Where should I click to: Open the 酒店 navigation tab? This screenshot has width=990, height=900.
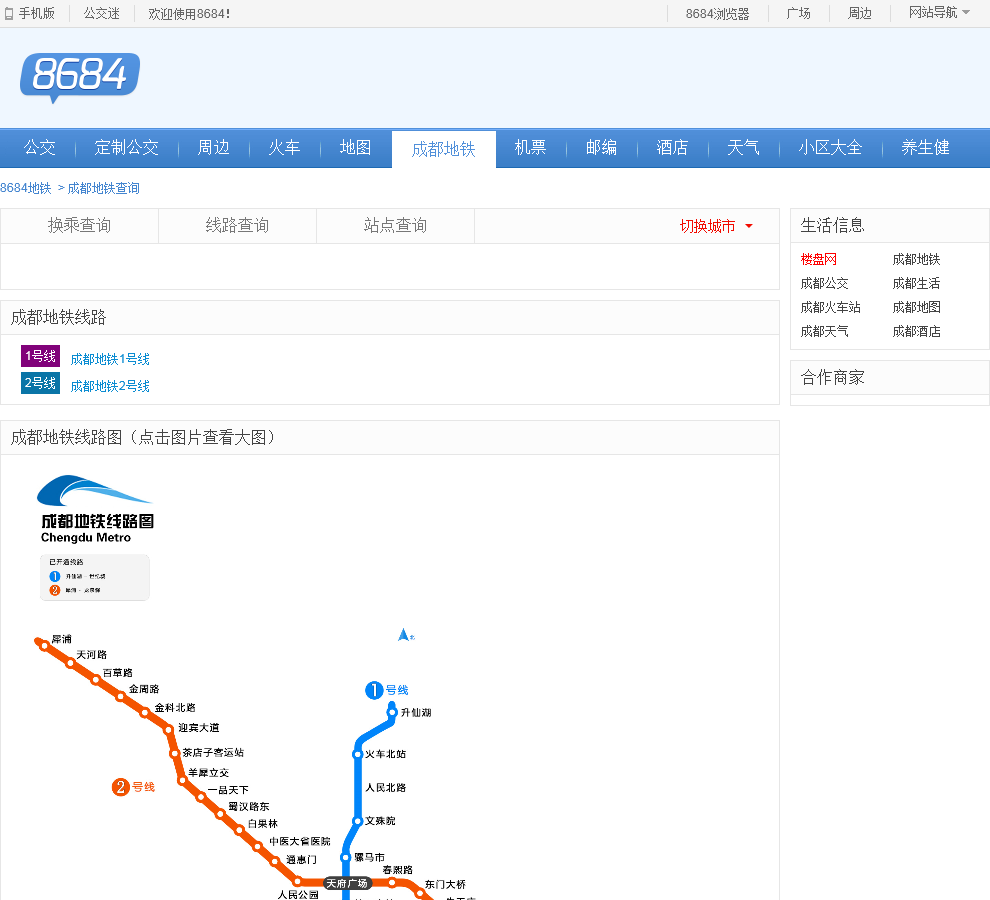pos(672,148)
